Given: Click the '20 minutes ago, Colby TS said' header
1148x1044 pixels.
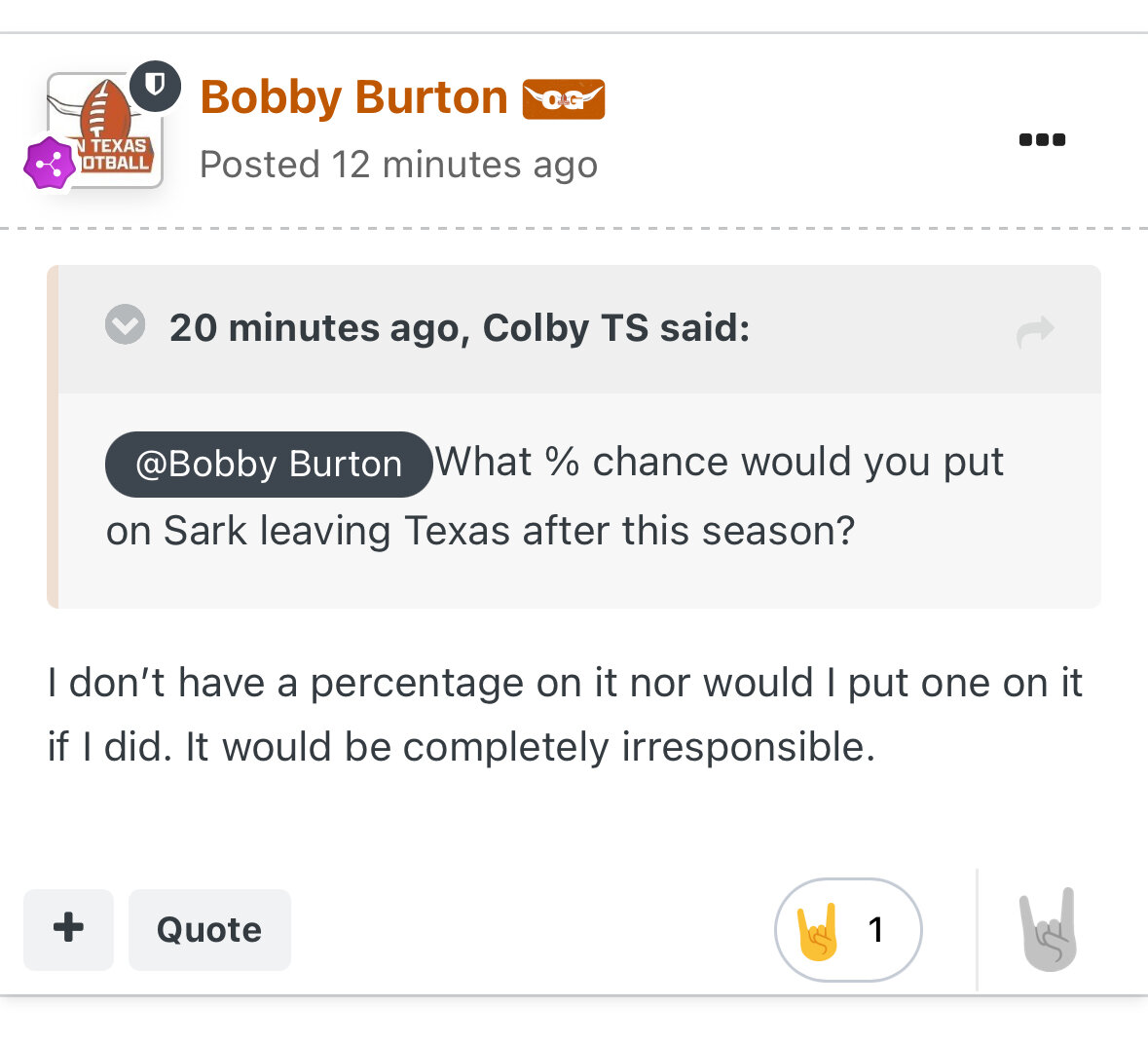Looking at the screenshot, I should tap(460, 328).
